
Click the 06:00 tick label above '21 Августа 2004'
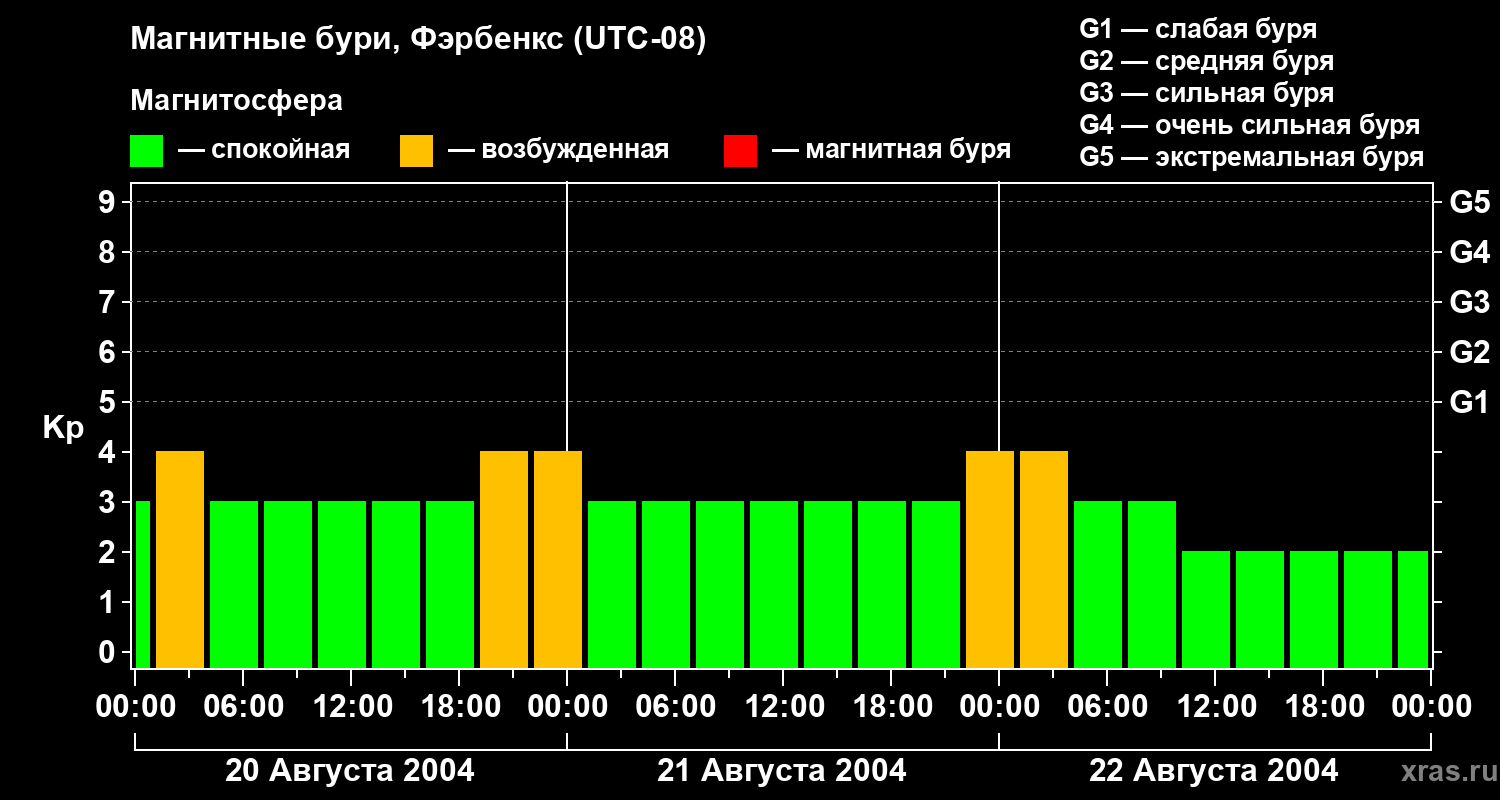(x=675, y=707)
